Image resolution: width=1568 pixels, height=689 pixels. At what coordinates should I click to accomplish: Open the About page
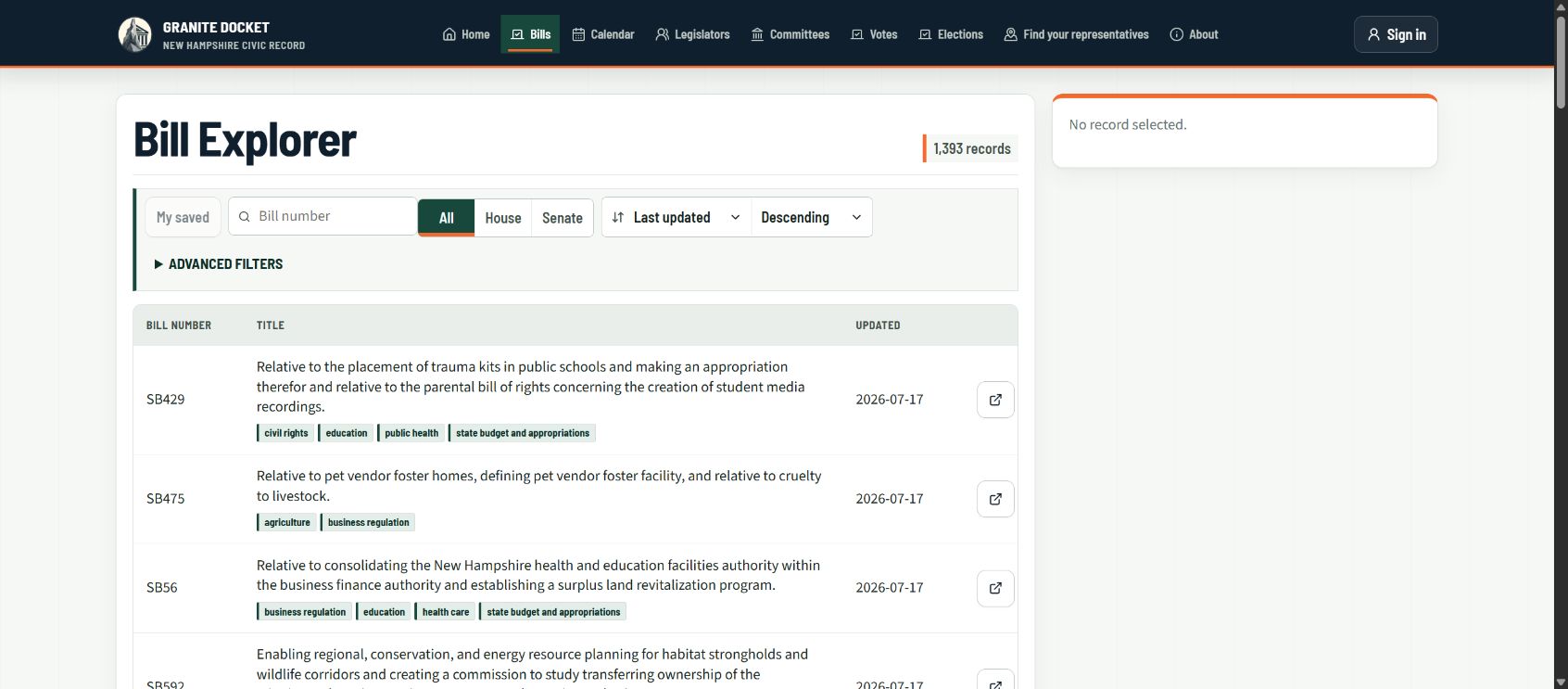[1194, 34]
